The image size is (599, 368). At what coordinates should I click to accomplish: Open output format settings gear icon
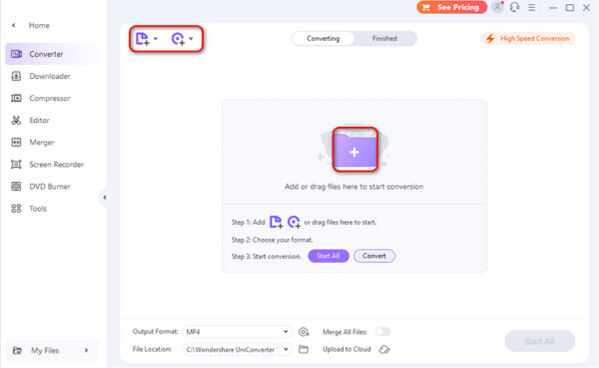coord(304,332)
